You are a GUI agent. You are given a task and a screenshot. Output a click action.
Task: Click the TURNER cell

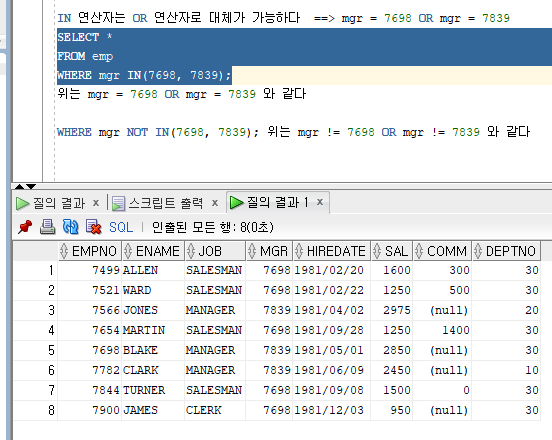pos(153,390)
